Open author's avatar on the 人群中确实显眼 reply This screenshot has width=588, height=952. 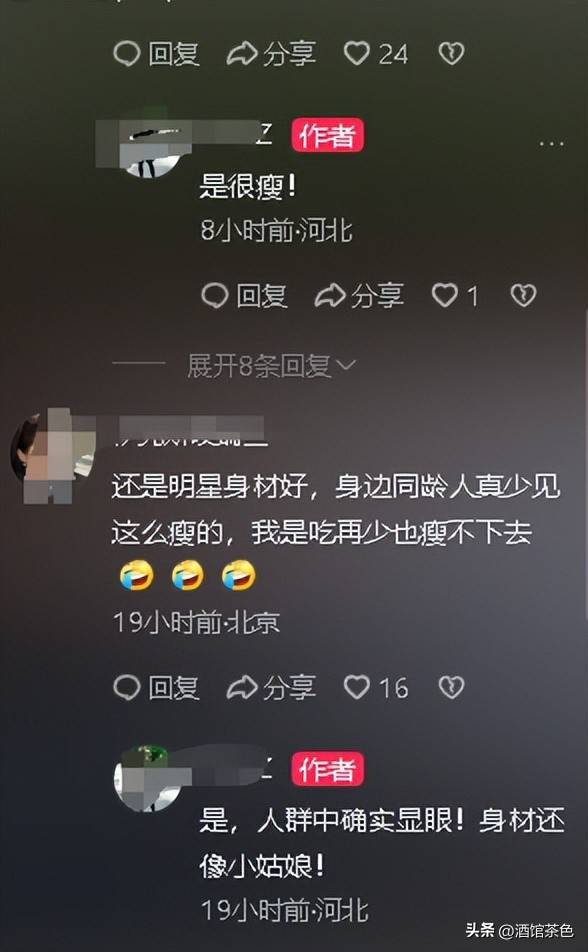pos(149,779)
